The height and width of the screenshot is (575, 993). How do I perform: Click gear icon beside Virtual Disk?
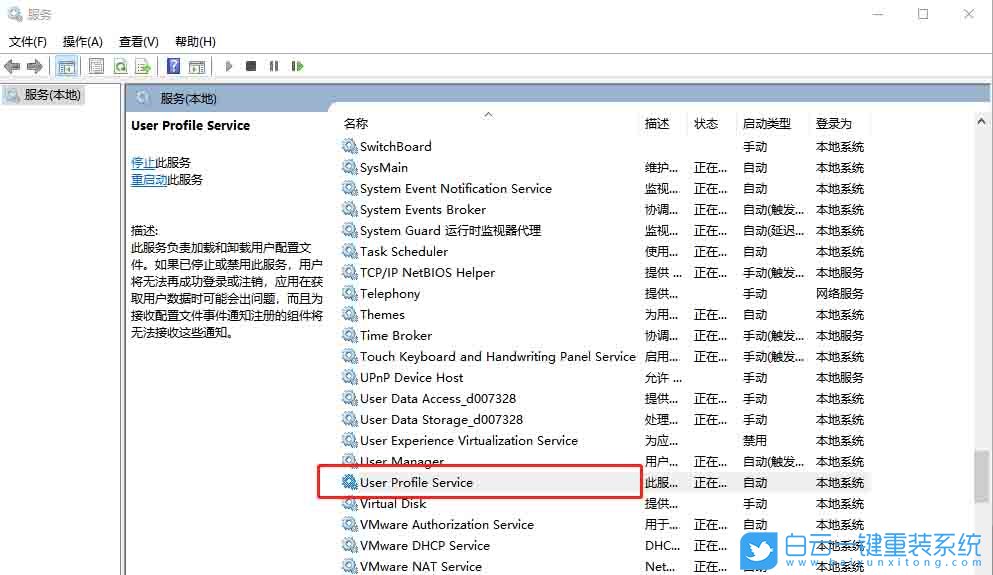350,503
